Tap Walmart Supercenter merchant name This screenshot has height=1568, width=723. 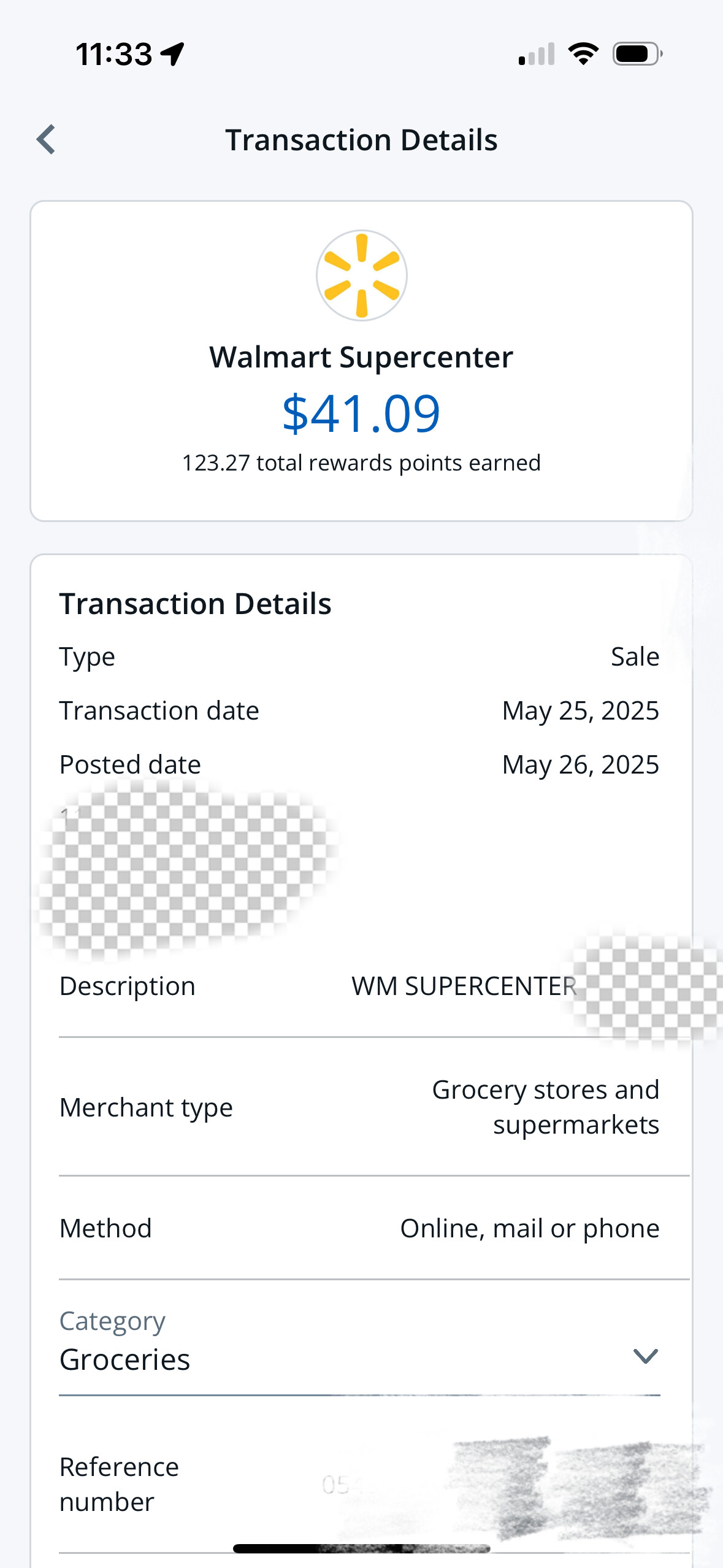click(x=361, y=357)
